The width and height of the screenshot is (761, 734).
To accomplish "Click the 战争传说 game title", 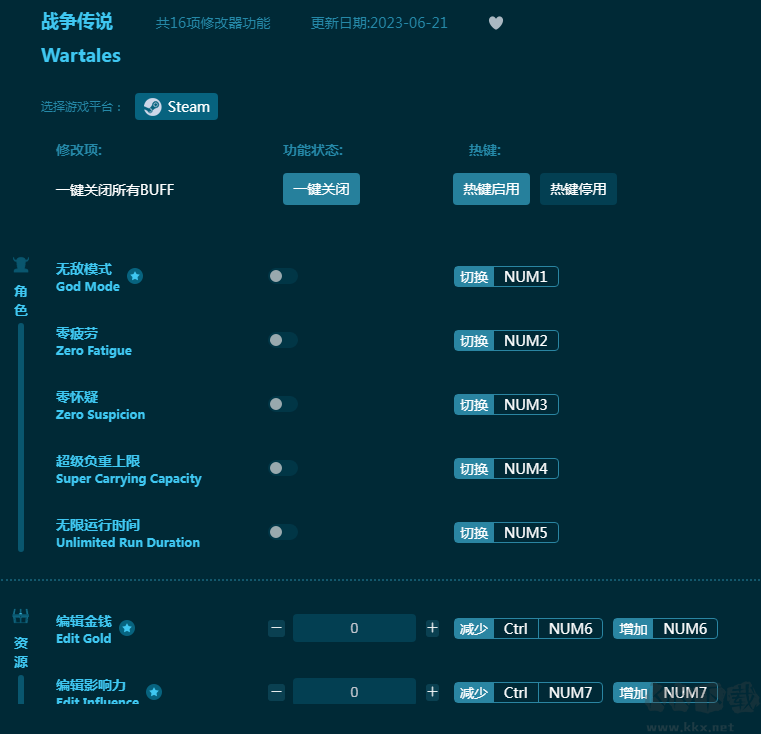I will [77, 22].
